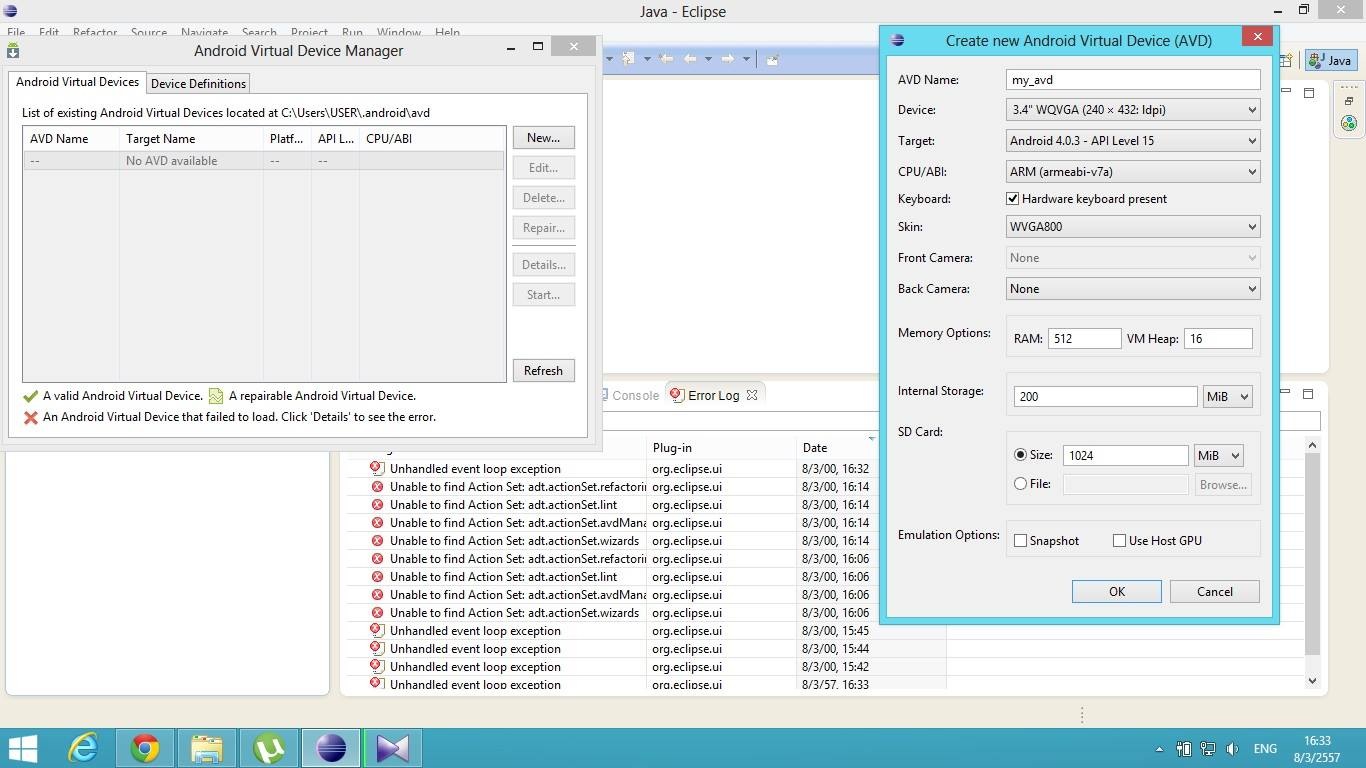
Task: Switch to the Console tab
Action: tap(634, 395)
